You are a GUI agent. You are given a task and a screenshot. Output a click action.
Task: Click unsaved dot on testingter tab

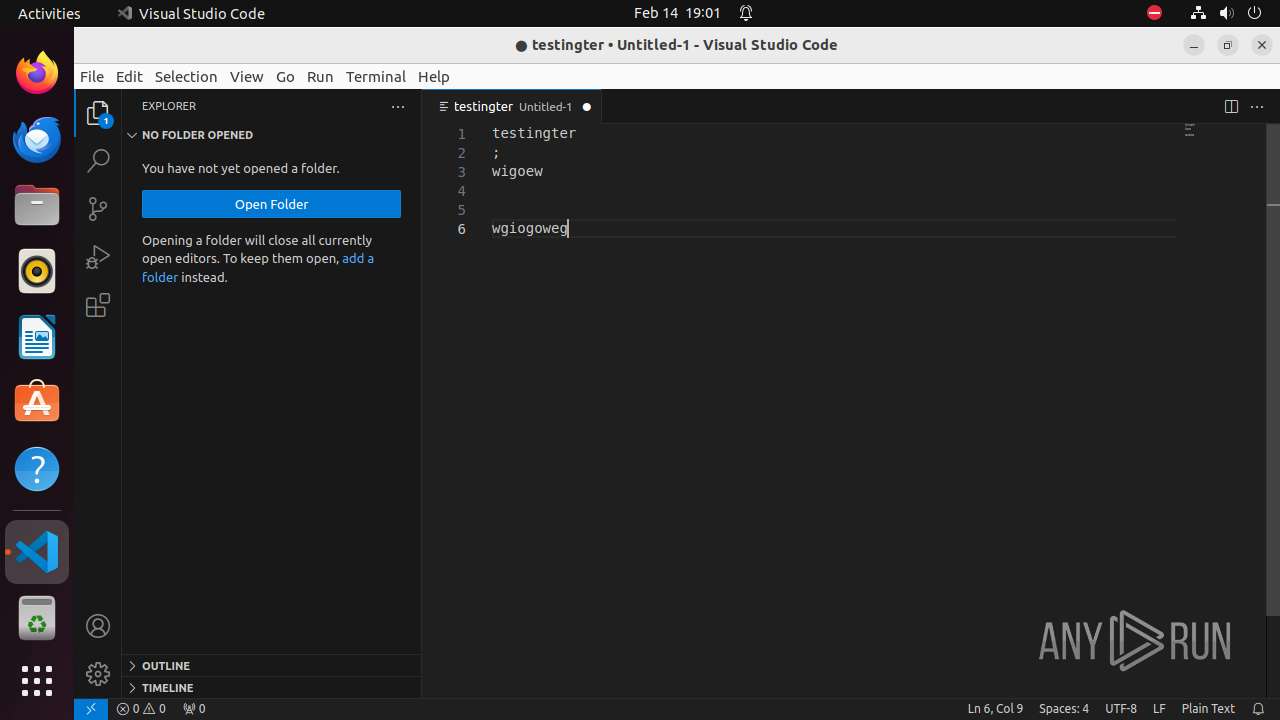point(587,107)
